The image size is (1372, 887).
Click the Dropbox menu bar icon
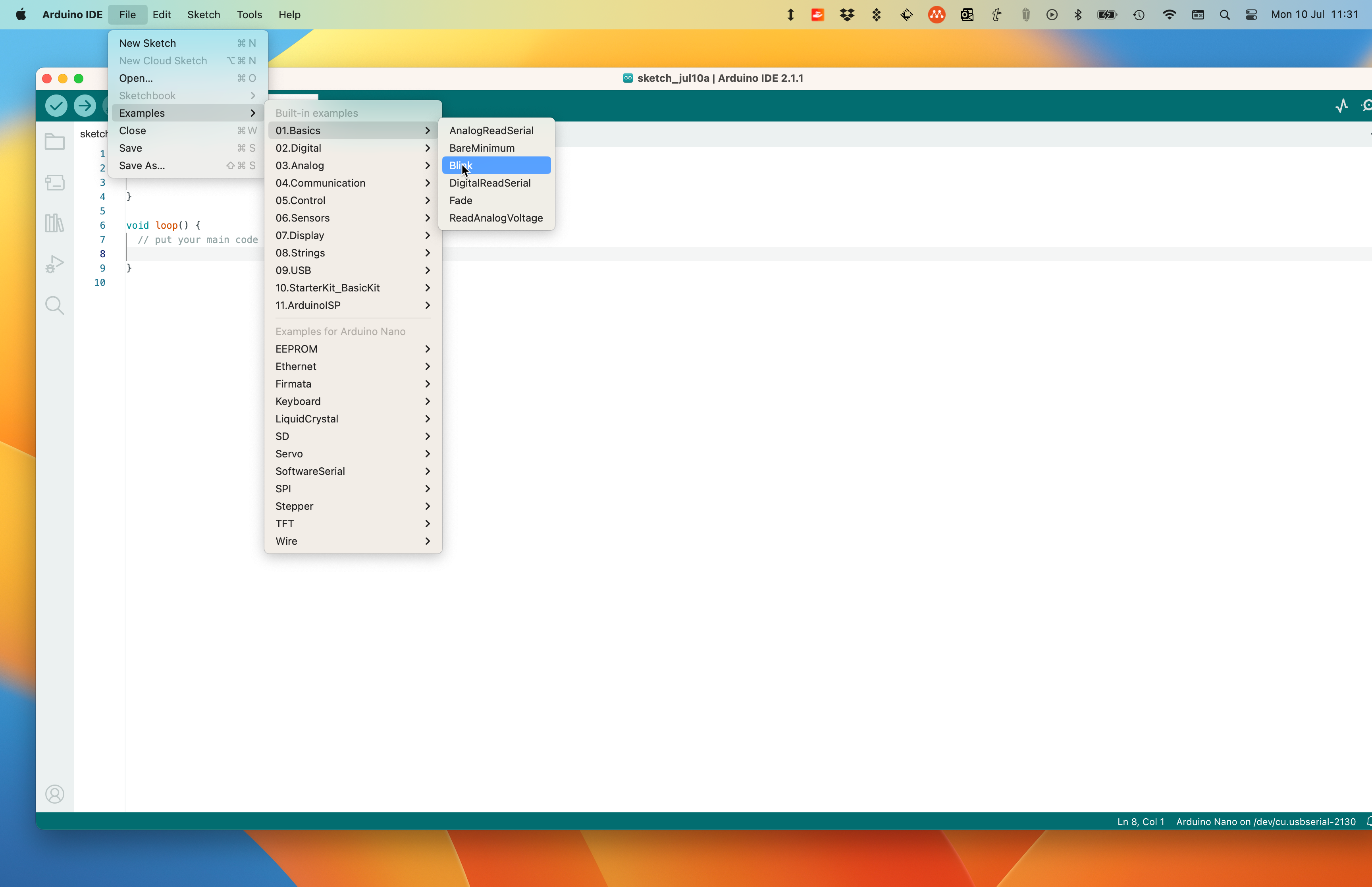846,14
